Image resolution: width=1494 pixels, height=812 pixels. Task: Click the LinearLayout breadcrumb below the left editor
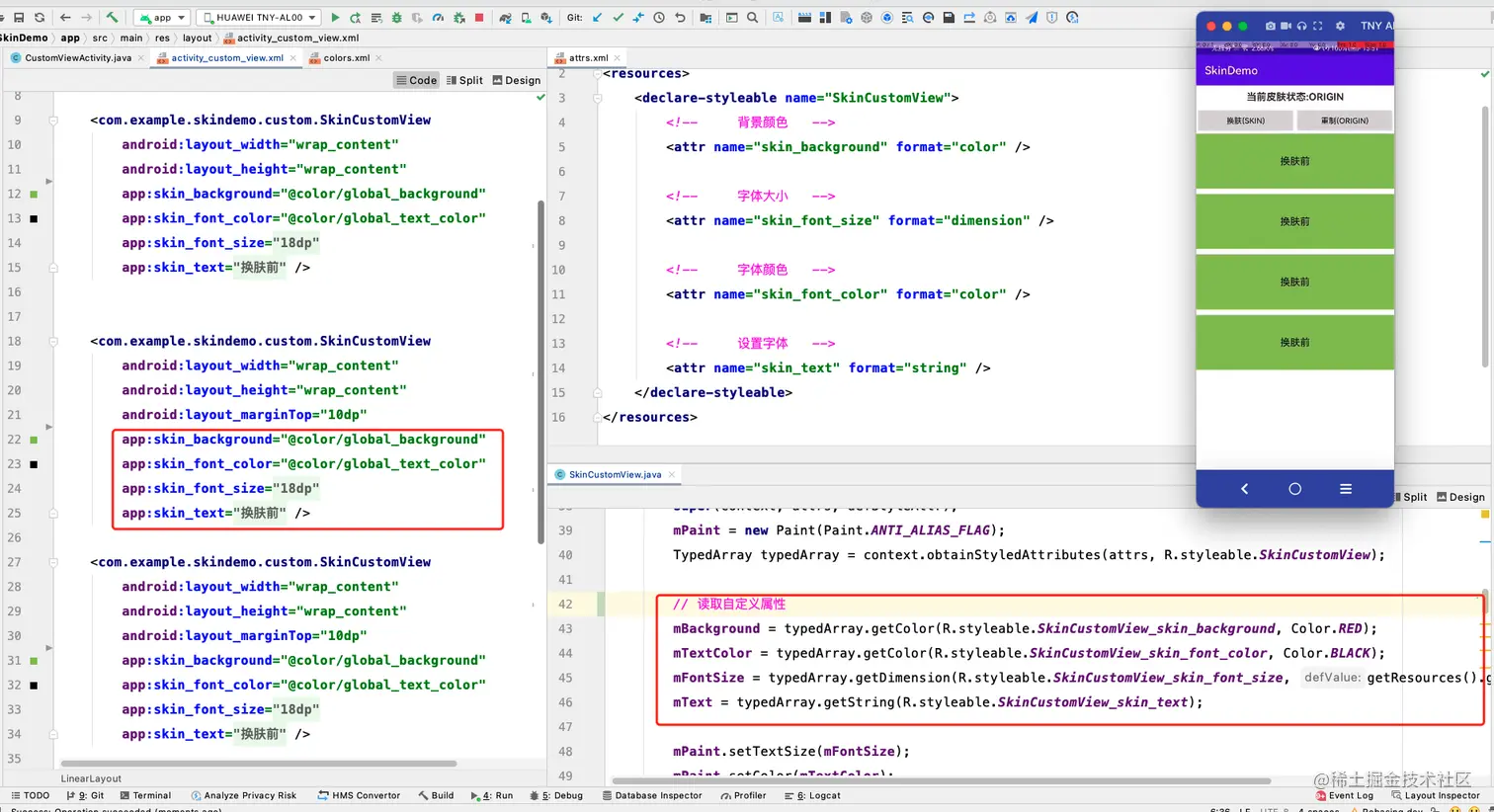click(x=91, y=779)
